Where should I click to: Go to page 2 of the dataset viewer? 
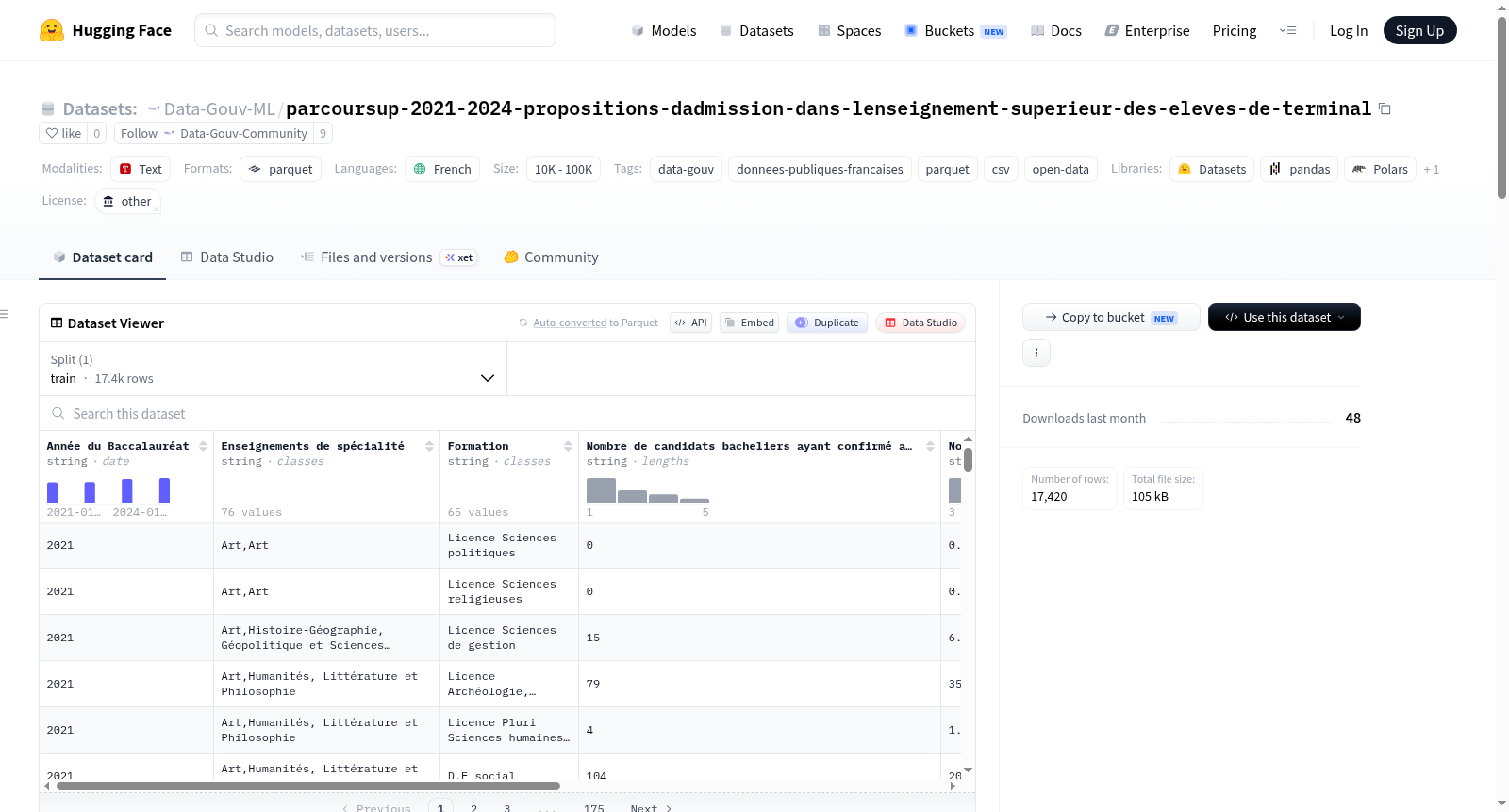[x=473, y=807]
